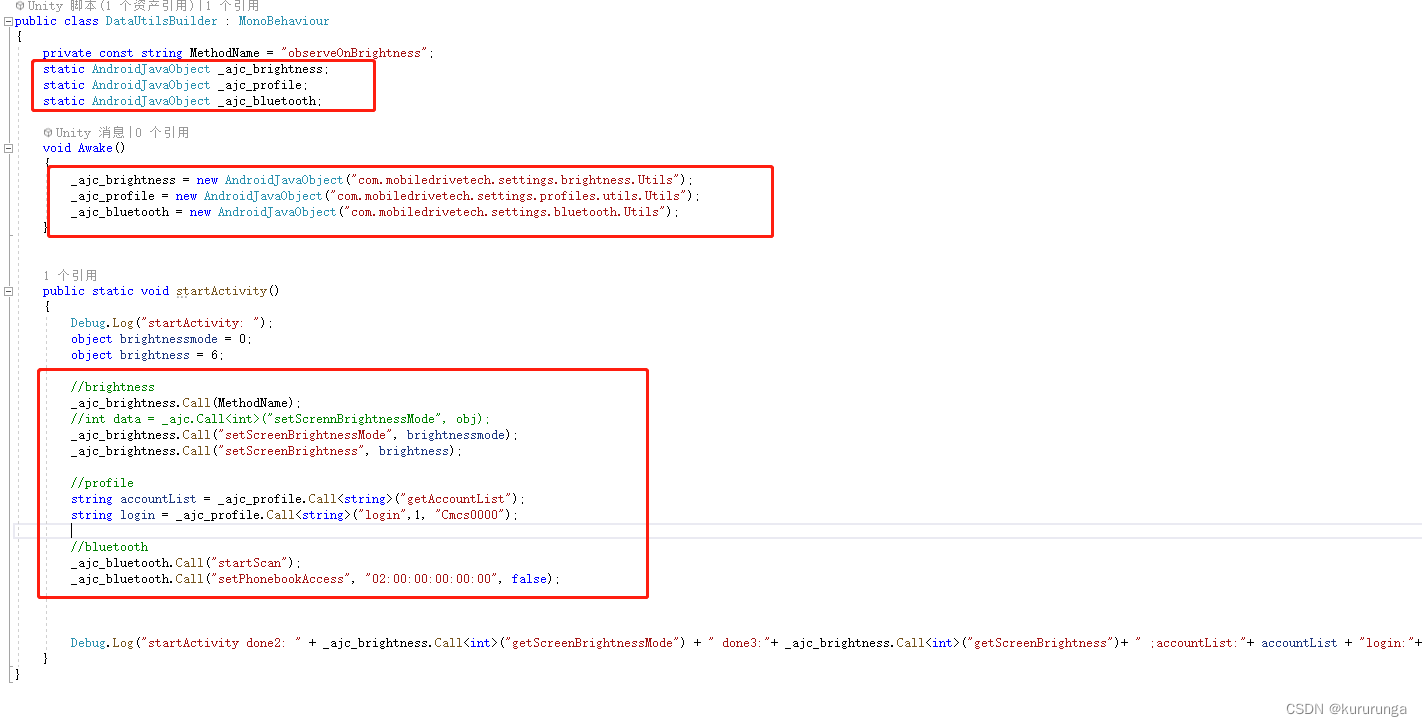Click "com.mobiledrivetech.settings.bluetooth.Utils" string

click(503, 212)
